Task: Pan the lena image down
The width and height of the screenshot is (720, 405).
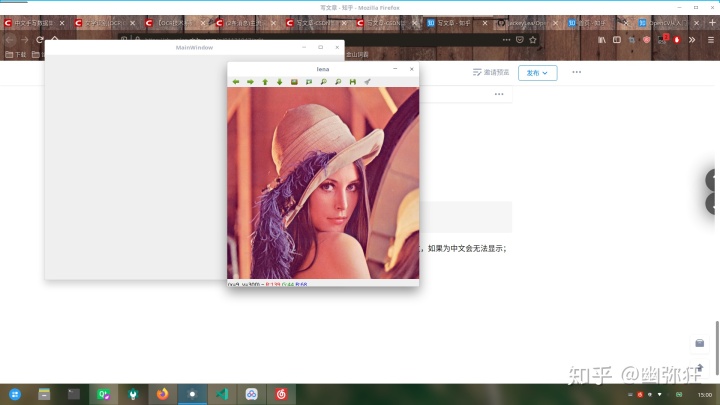Action: click(x=280, y=82)
